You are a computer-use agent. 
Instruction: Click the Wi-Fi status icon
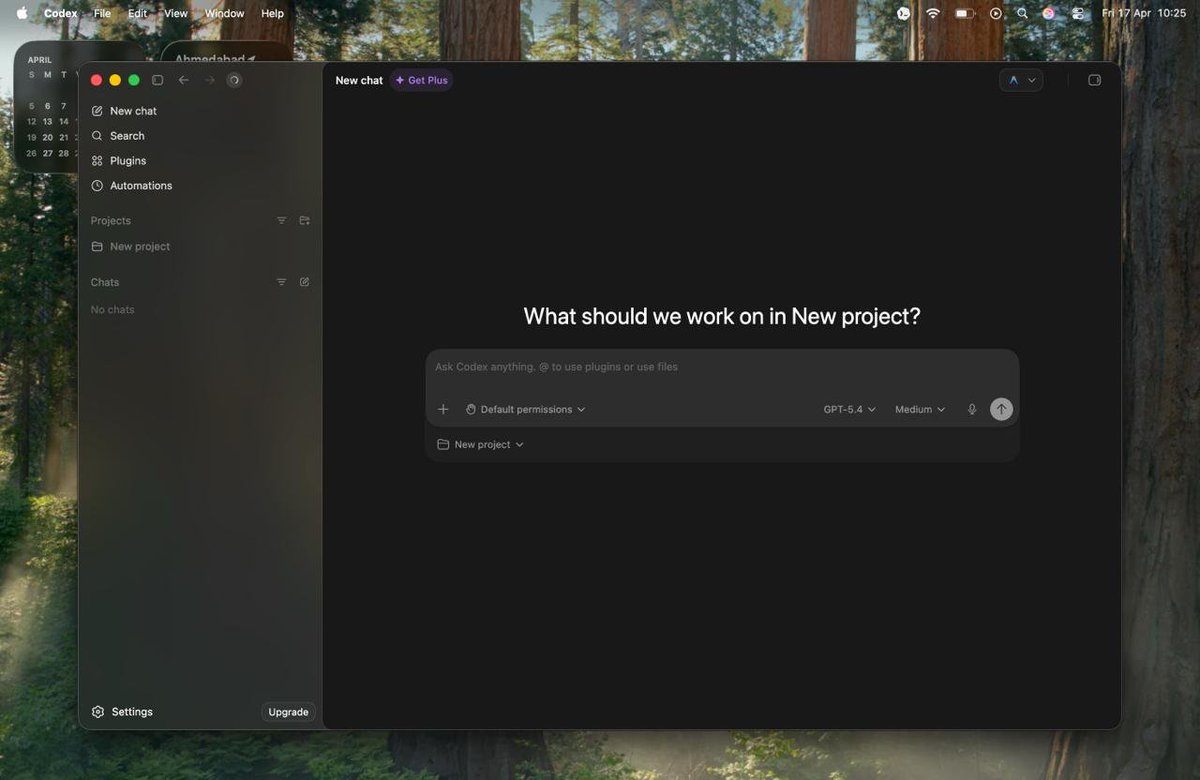click(x=933, y=13)
